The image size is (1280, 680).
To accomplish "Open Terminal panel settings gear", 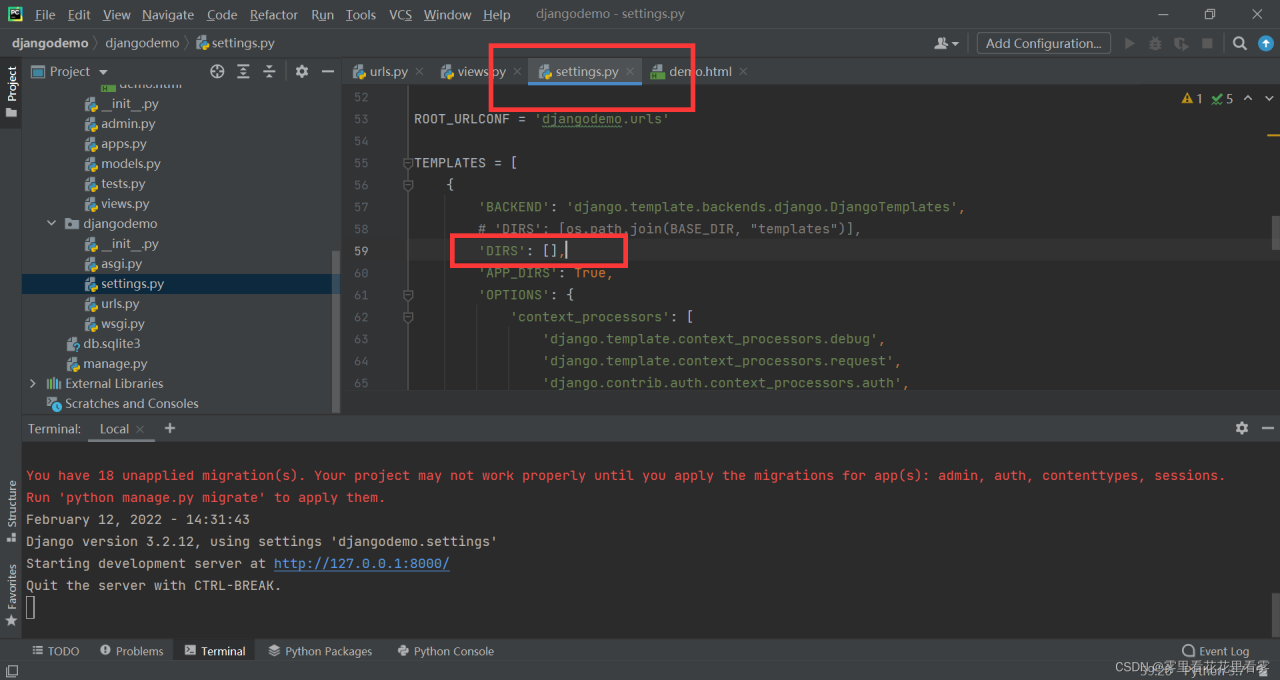I will (x=1242, y=428).
